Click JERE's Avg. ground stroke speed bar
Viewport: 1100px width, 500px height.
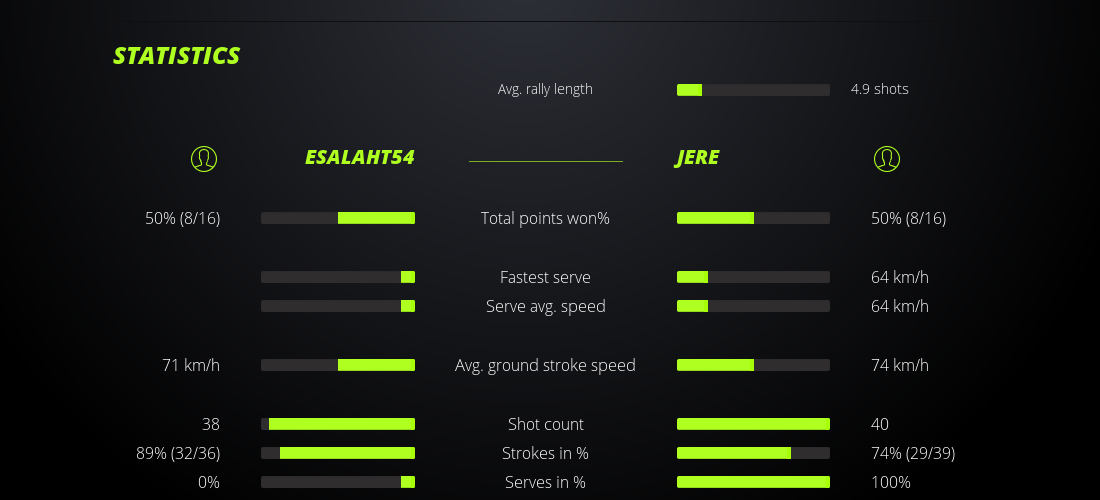tap(753, 365)
